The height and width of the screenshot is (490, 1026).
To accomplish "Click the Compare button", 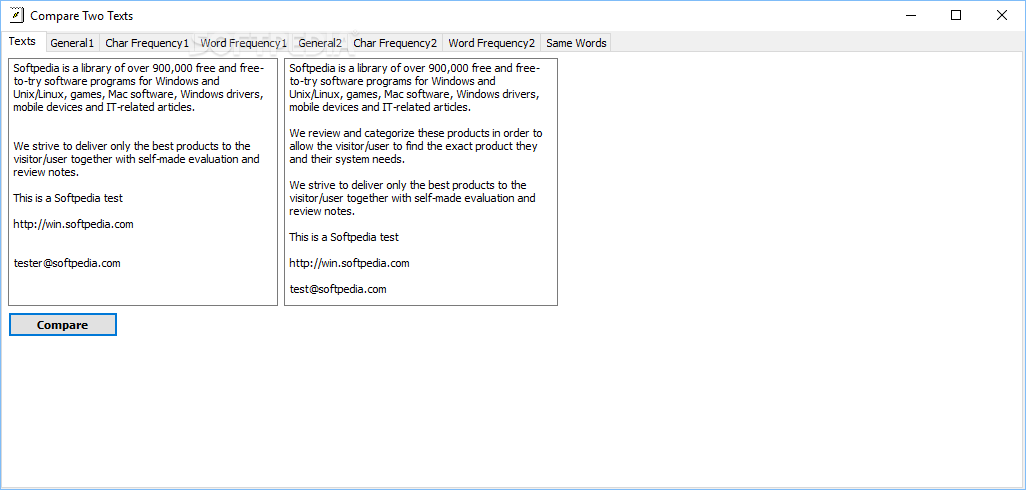I will 63,325.
